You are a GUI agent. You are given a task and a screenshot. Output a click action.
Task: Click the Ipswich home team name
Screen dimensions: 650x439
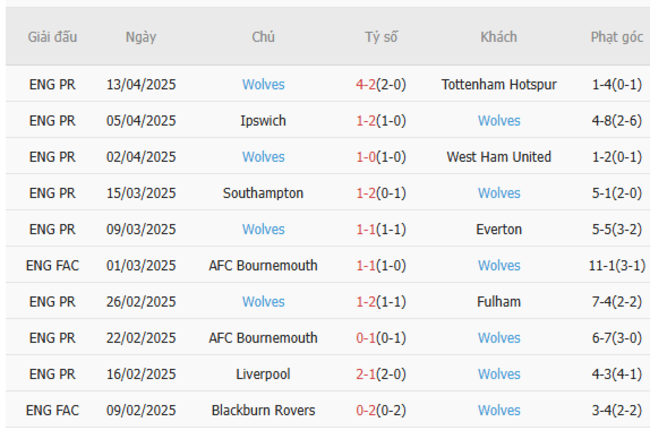[x=263, y=121]
